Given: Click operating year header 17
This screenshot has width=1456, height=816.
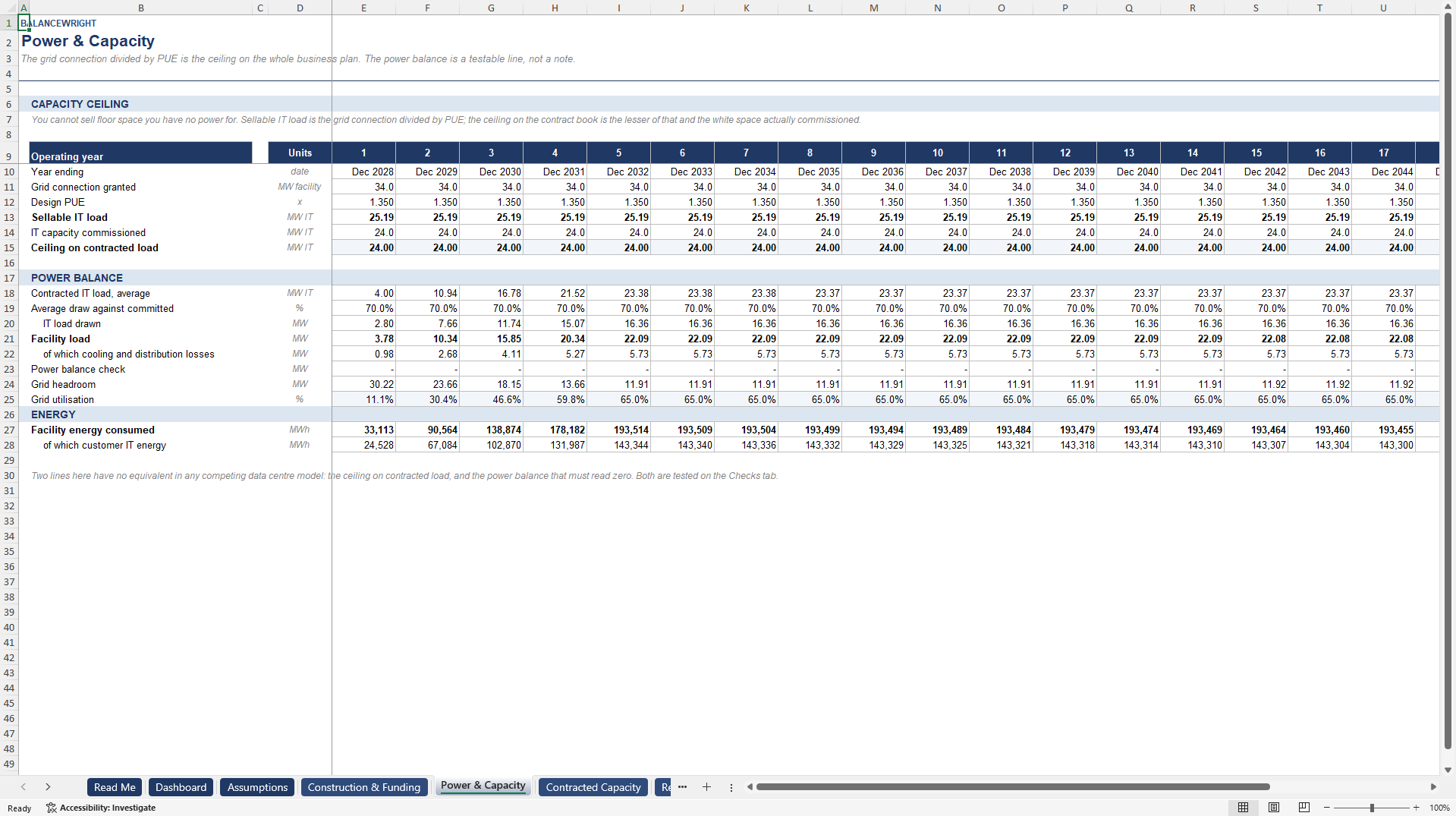Looking at the screenshot, I should click(1383, 153).
